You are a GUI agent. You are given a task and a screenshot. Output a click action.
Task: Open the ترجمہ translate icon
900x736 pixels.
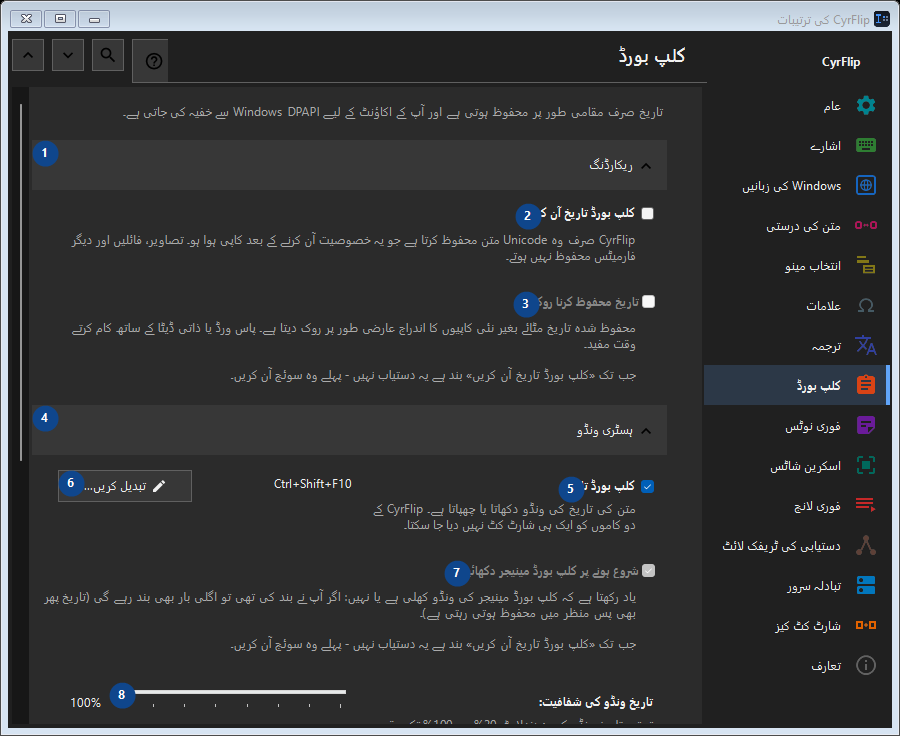866,345
